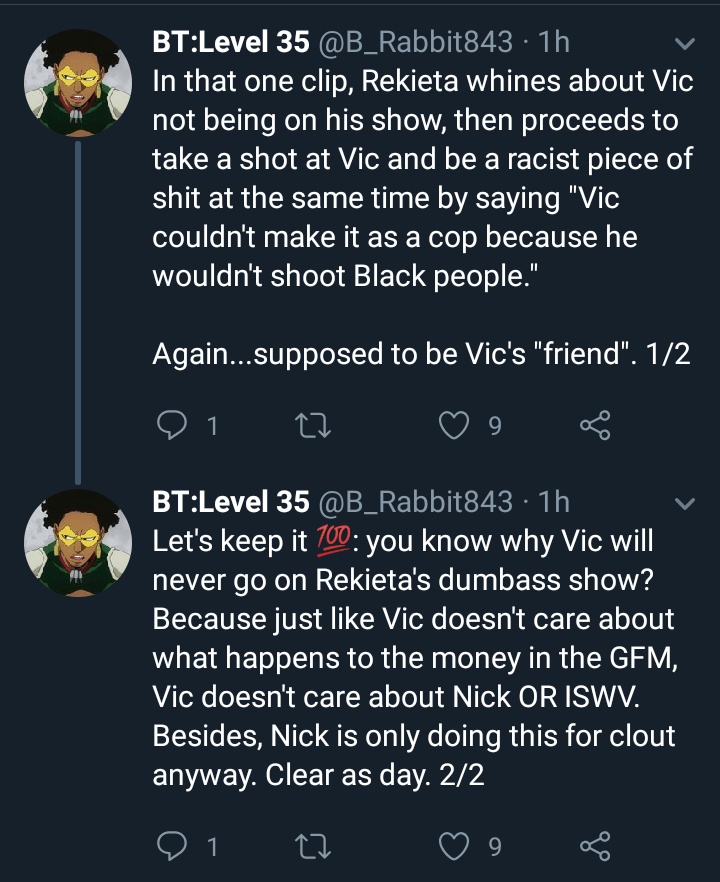Image resolution: width=720 pixels, height=882 pixels.
Task: Retweet the second tweet ending in 2/2
Action: pos(313,846)
